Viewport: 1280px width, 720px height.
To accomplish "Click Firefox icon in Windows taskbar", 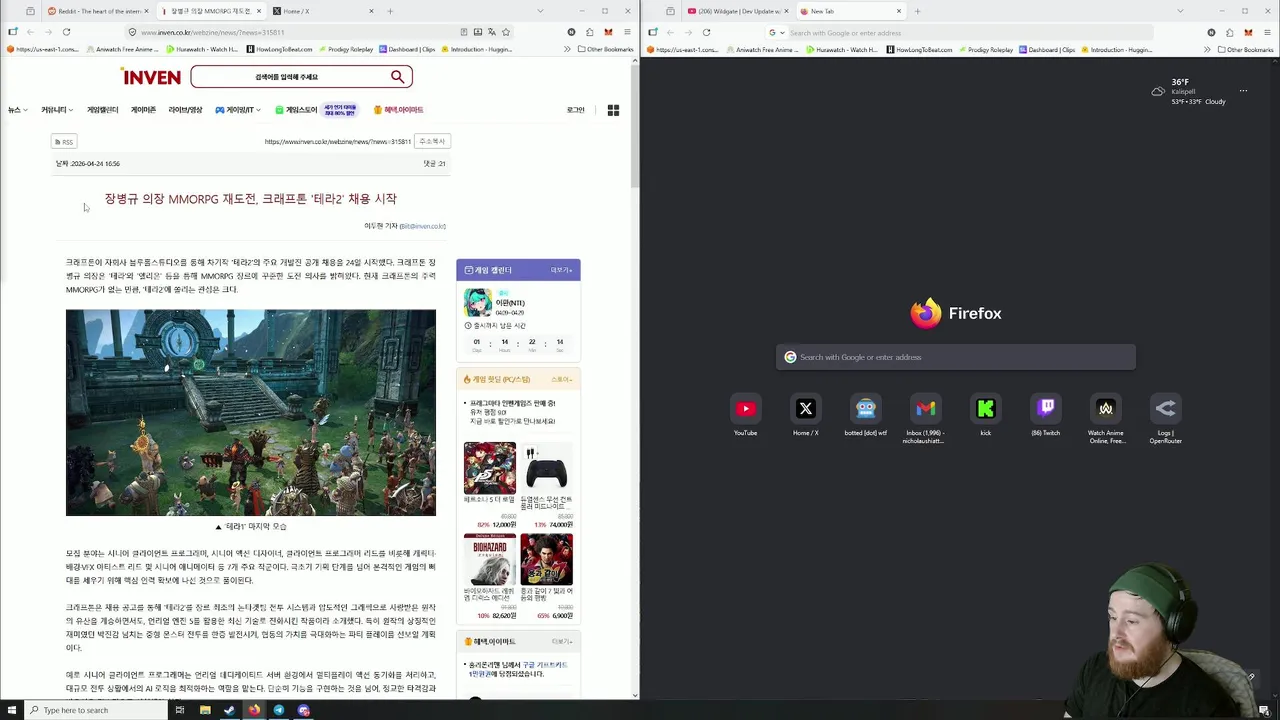I will click(x=254, y=710).
